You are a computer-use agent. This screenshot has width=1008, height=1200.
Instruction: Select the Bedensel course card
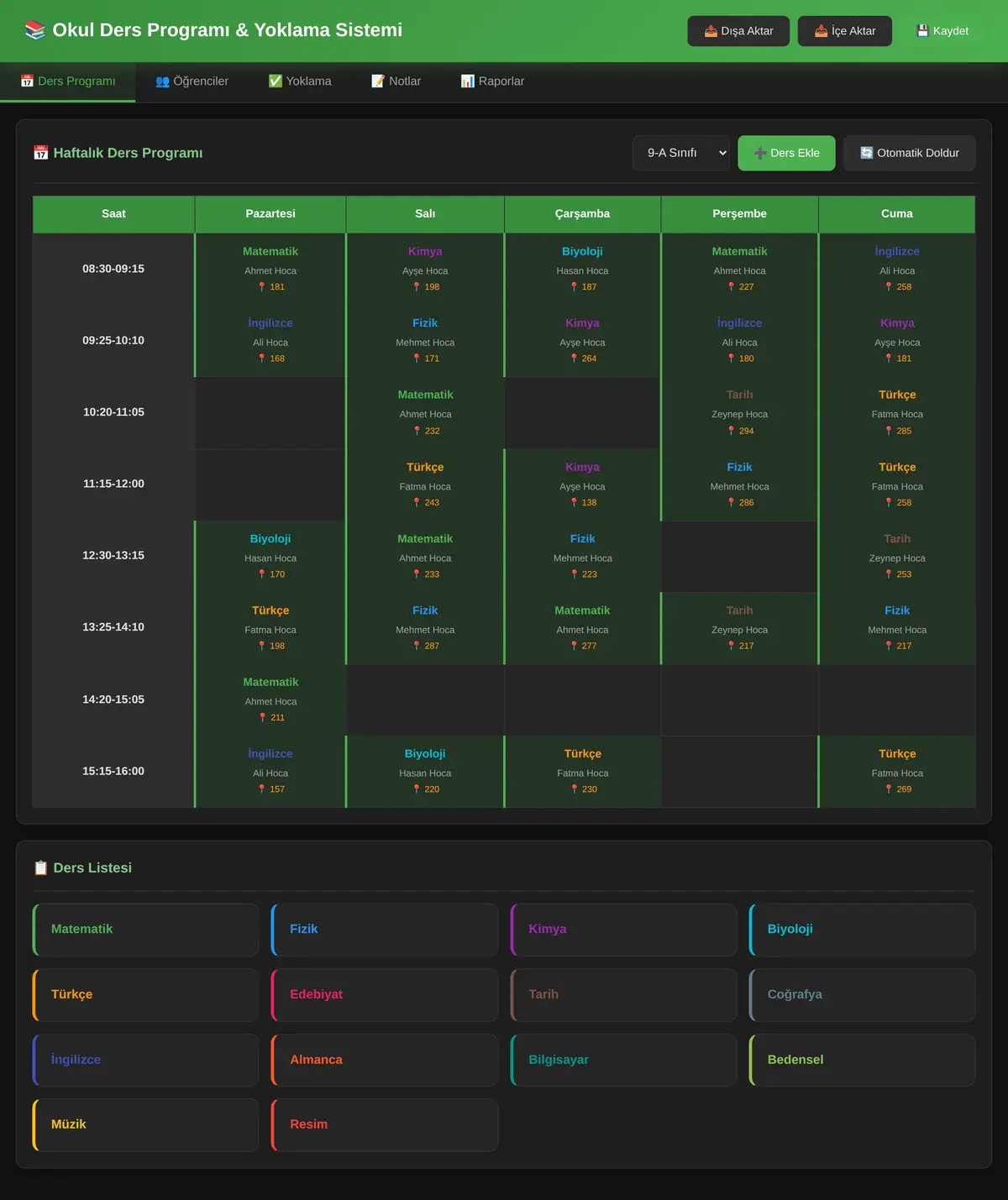coord(862,1060)
